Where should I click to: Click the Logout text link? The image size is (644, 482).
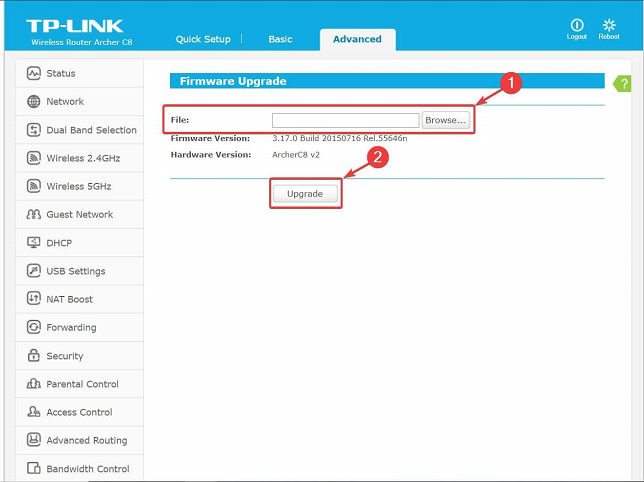[x=577, y=37]
